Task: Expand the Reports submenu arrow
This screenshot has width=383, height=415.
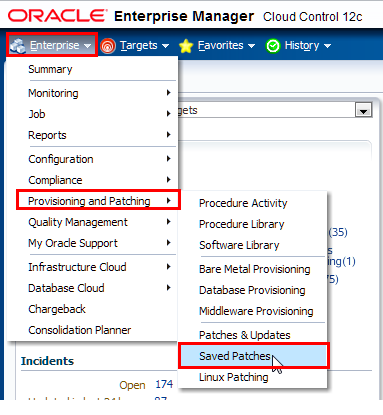Action: tap(168, 135)
